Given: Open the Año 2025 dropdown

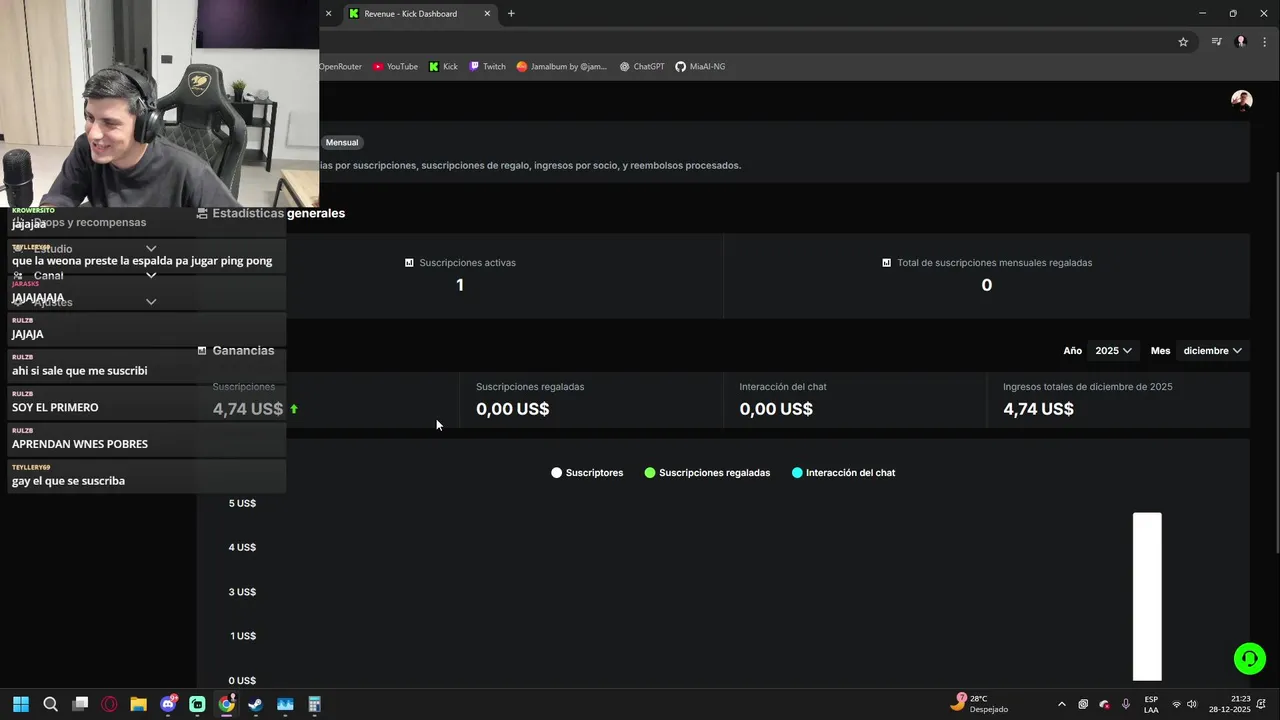Looking at the screenshot, I should point(1113,351).
